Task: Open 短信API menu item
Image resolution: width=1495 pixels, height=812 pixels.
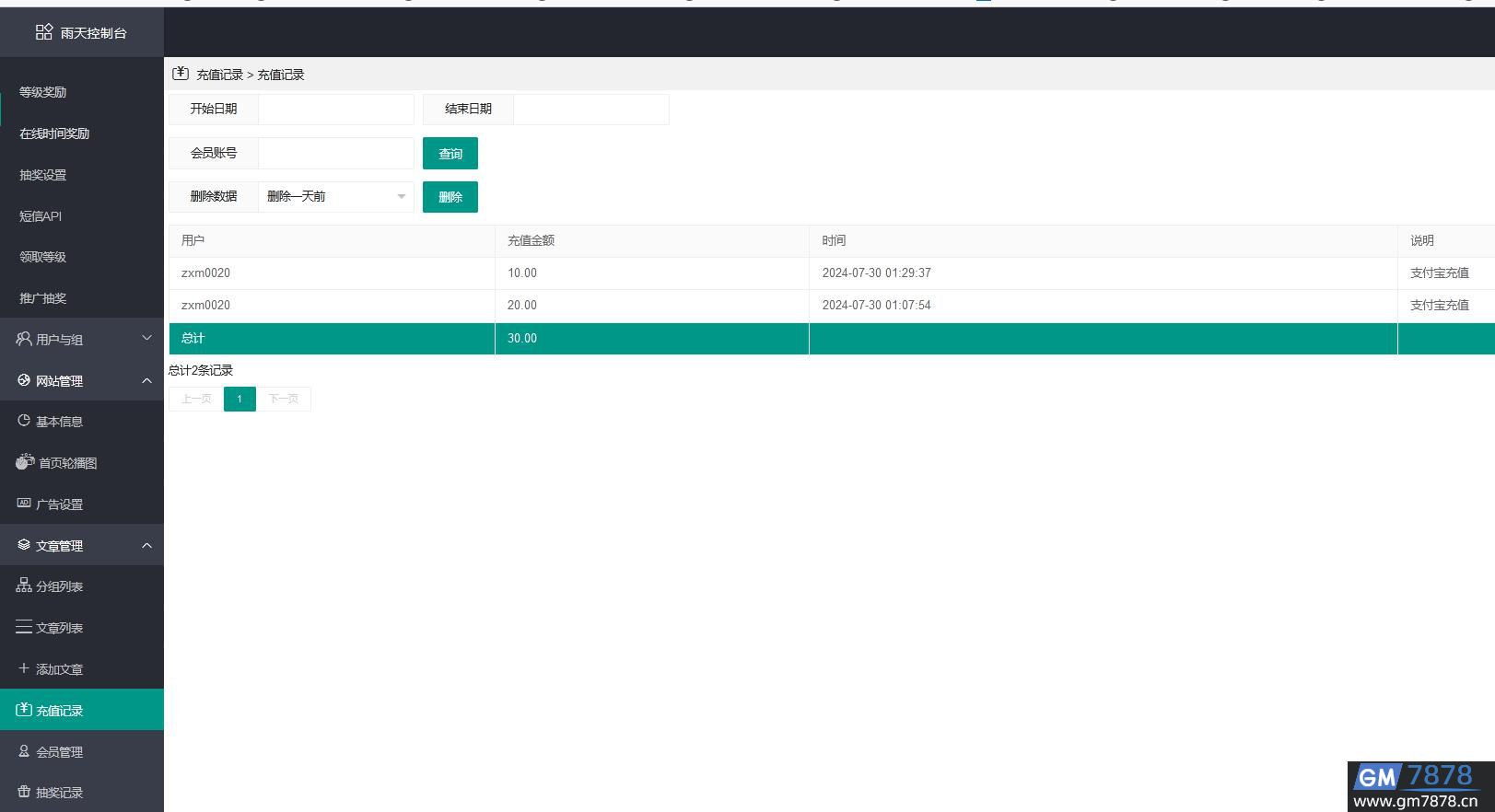Action: [x=41, y=216]
